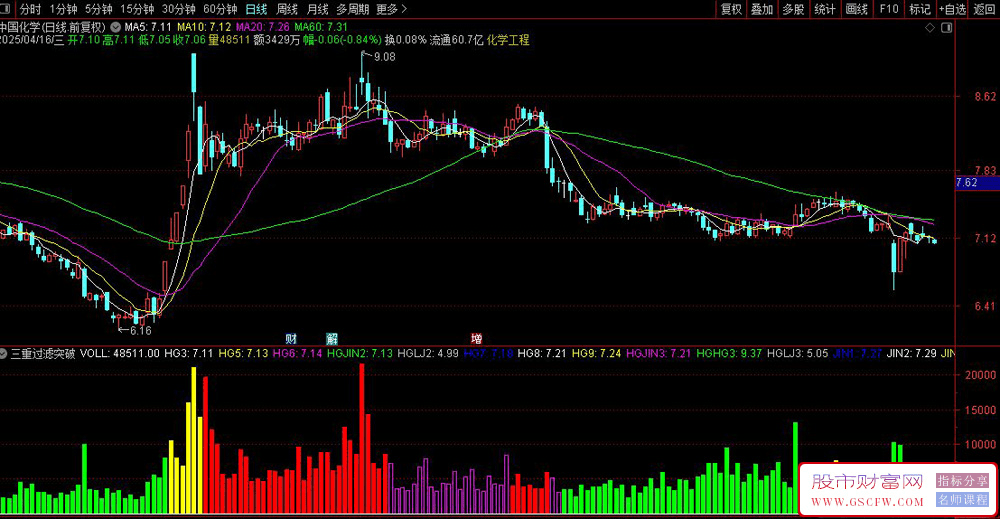Open the 多周期 multi-period view

coord(353,9)
